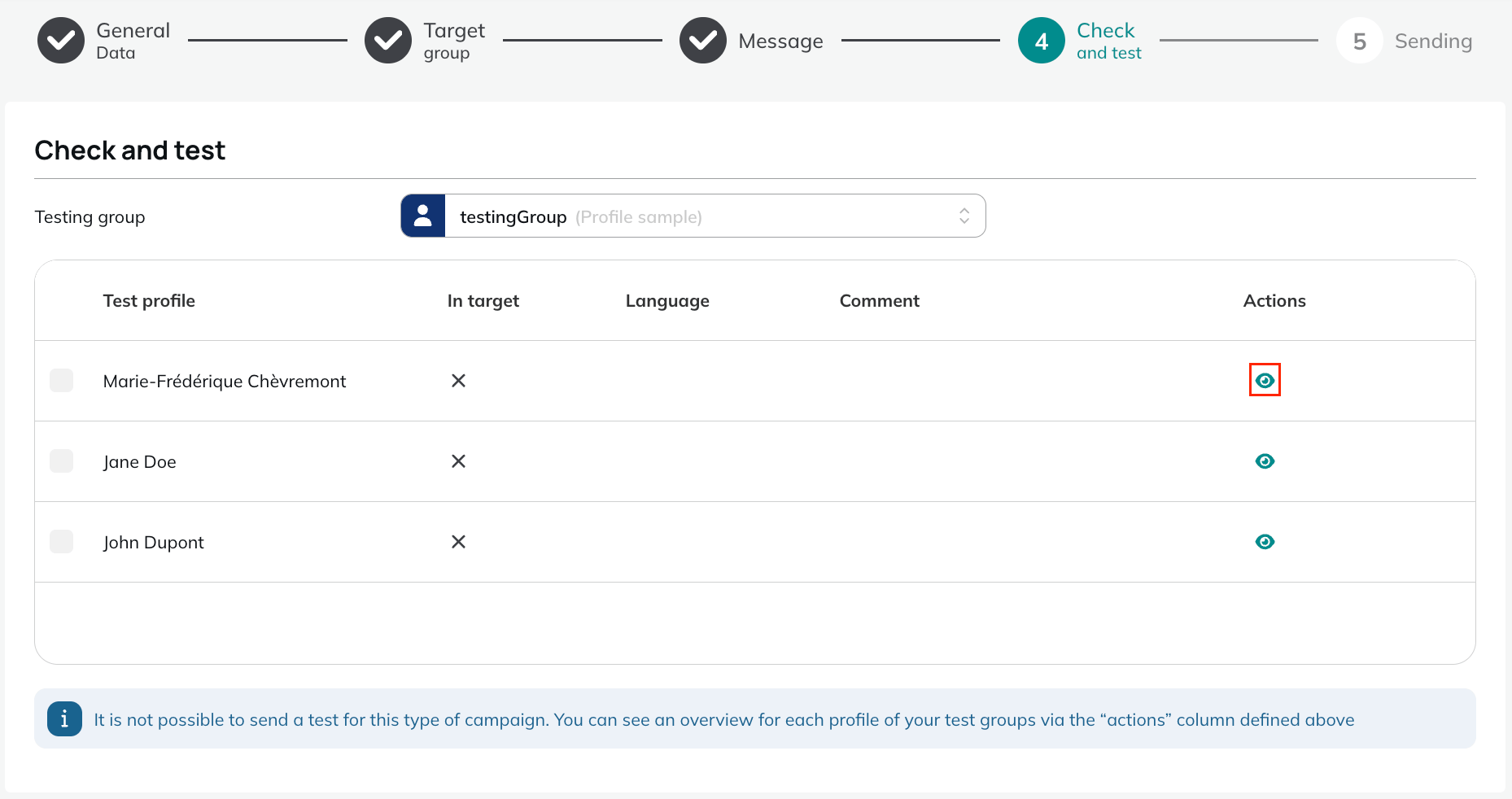Click the info icon in the notice banner

point(64,718)
